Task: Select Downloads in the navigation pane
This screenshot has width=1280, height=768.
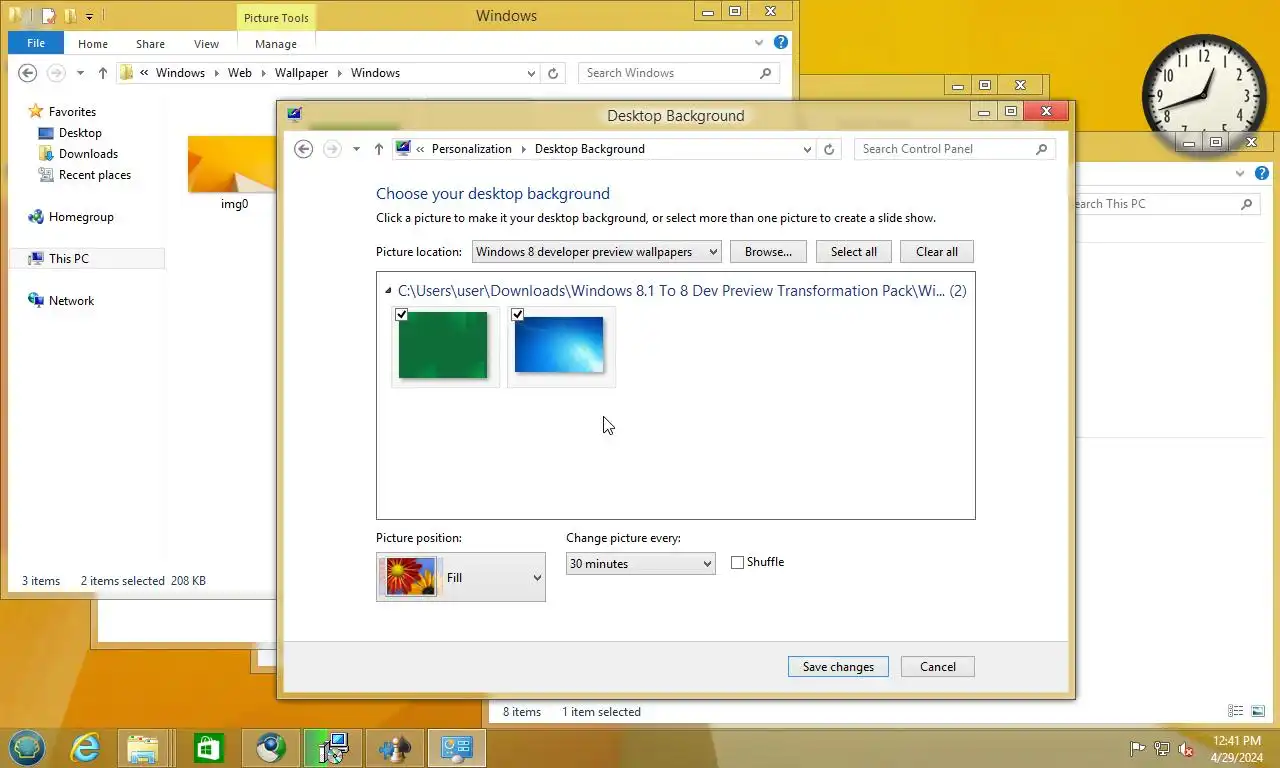Action: click(x=88, y=154)
